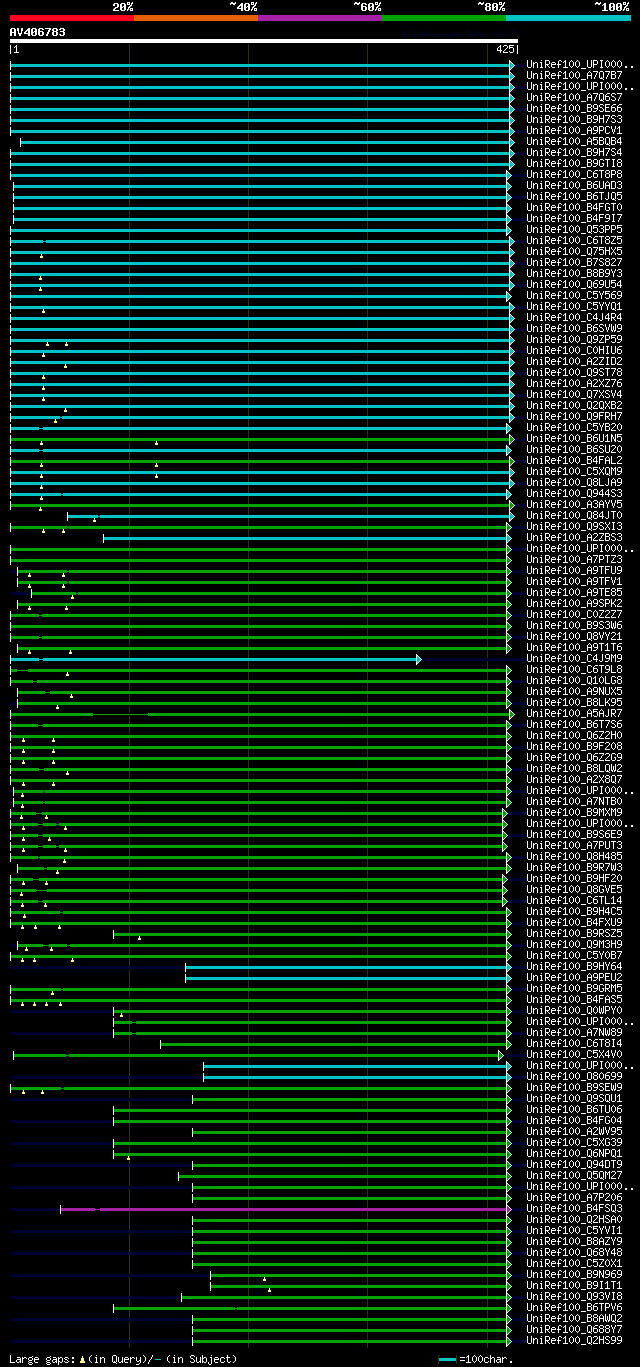Select label UniRef100_Q6NPQ1
The width and height of the screenshot is (640, 1367).
coord(574,1154)
